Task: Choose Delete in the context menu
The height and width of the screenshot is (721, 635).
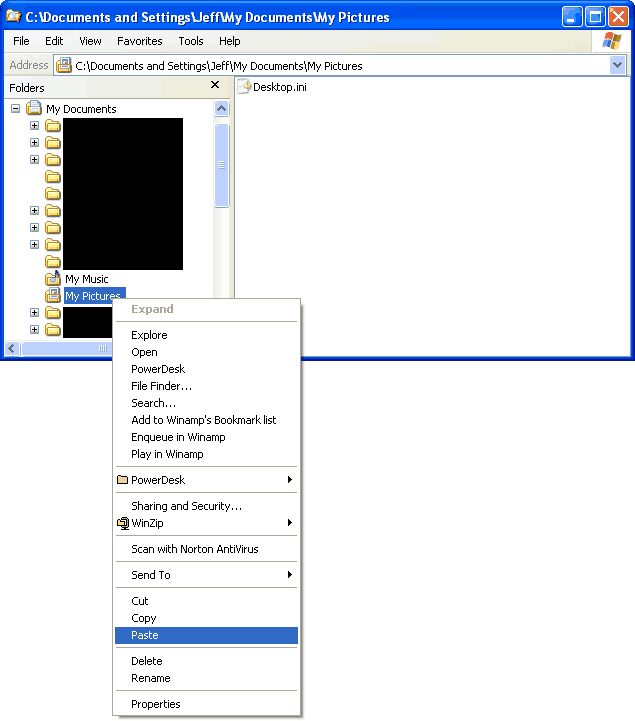Action: coord(206,661)
